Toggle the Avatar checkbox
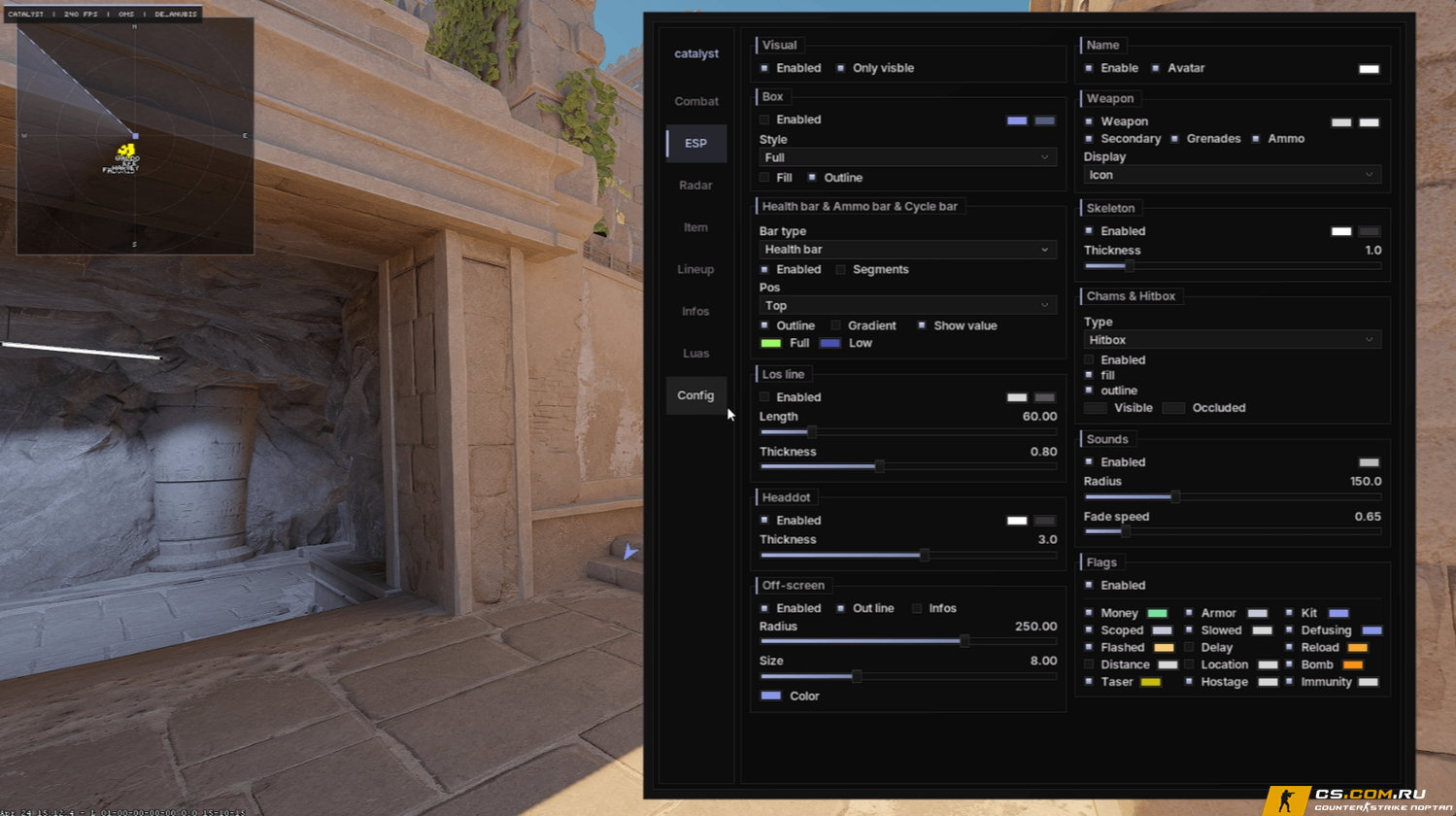Screen dimensions: 1456x816 pos(1155,68)
